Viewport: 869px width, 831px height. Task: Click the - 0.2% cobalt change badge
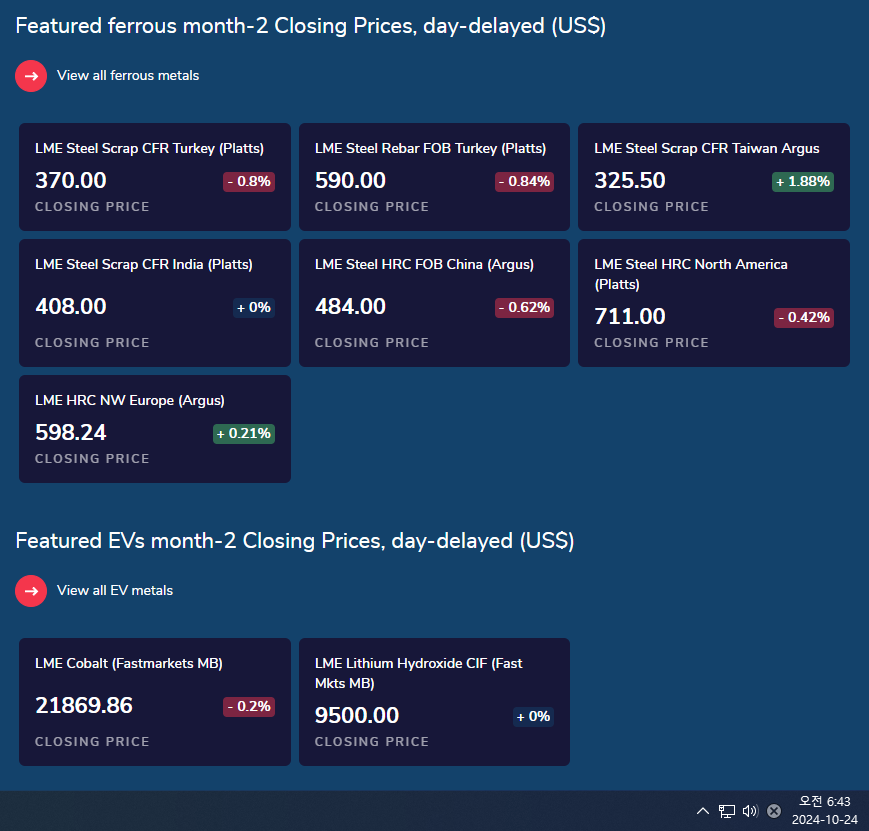pos(249,707)
